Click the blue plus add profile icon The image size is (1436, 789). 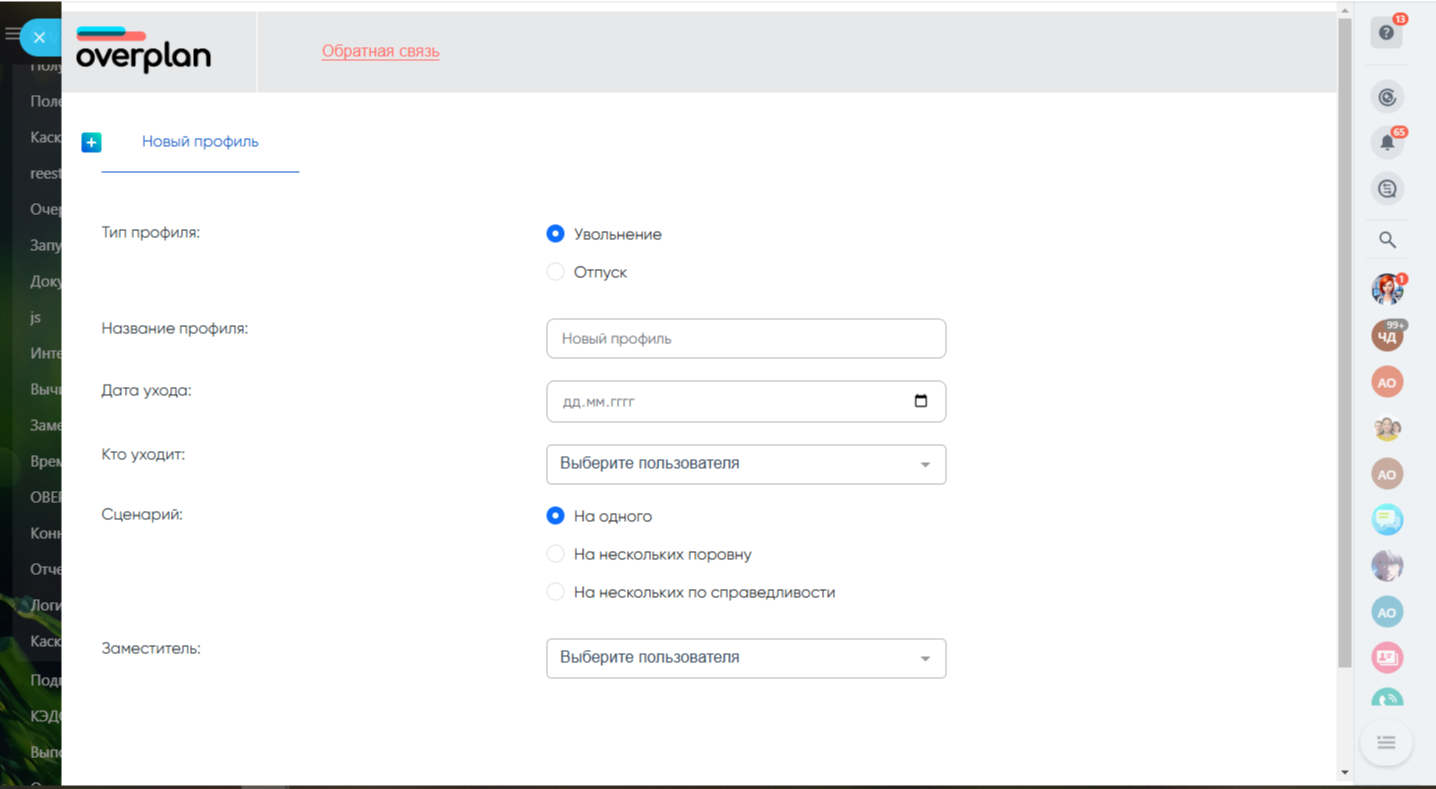(x=91, y=143)
